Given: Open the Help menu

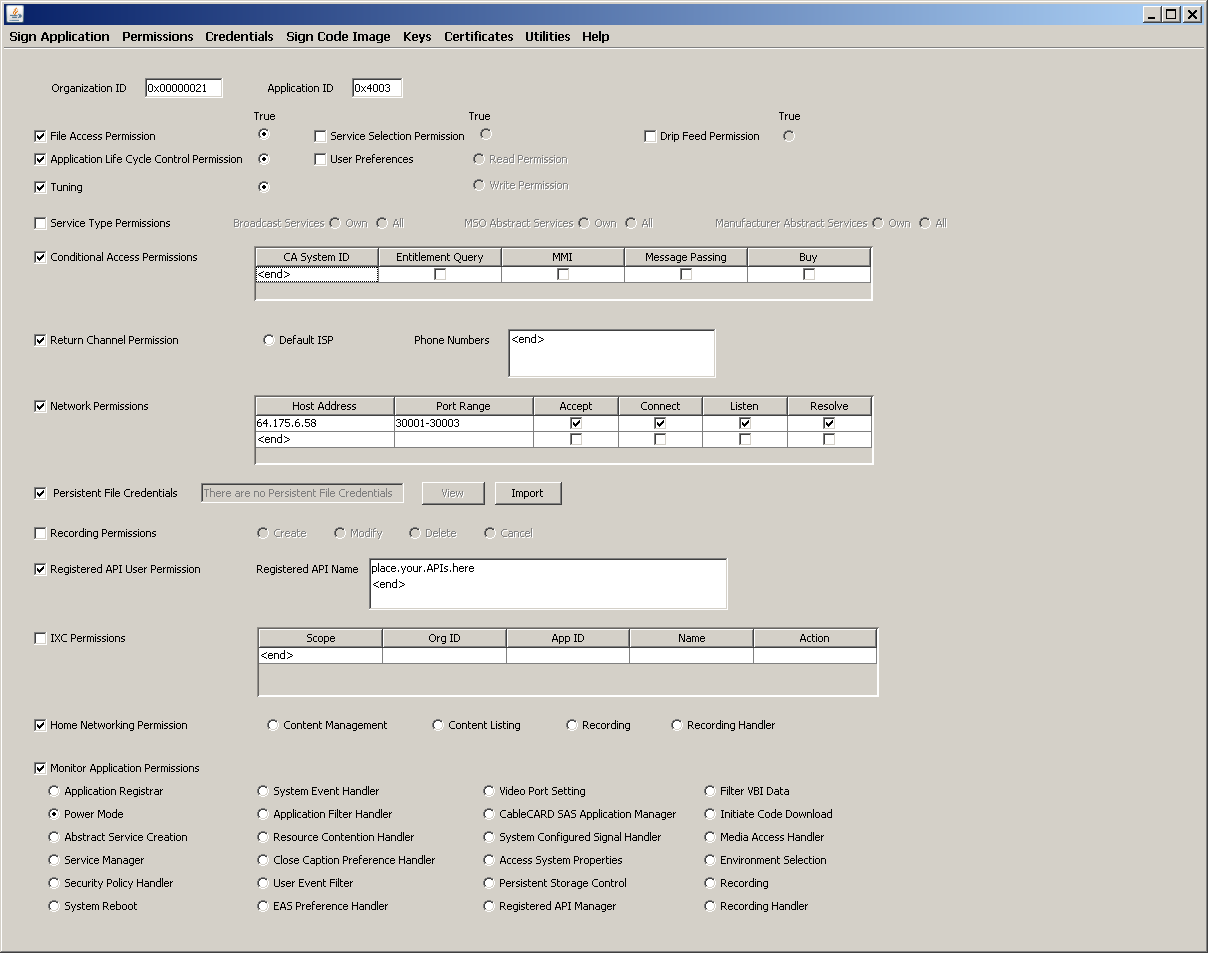Looking at the screenshot, I should [x=596, y=37].
